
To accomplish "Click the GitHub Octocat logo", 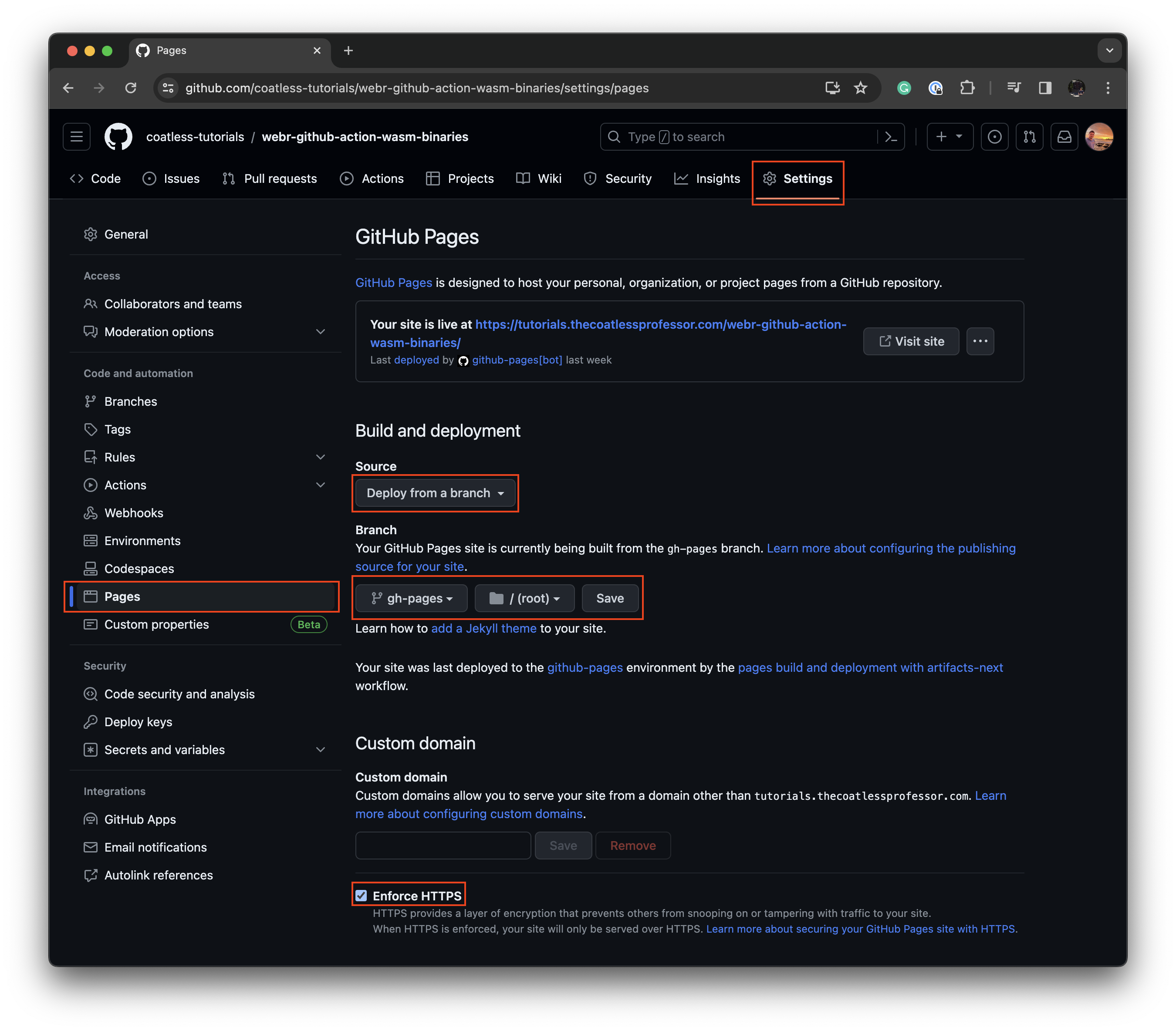I will coord(118,137).
